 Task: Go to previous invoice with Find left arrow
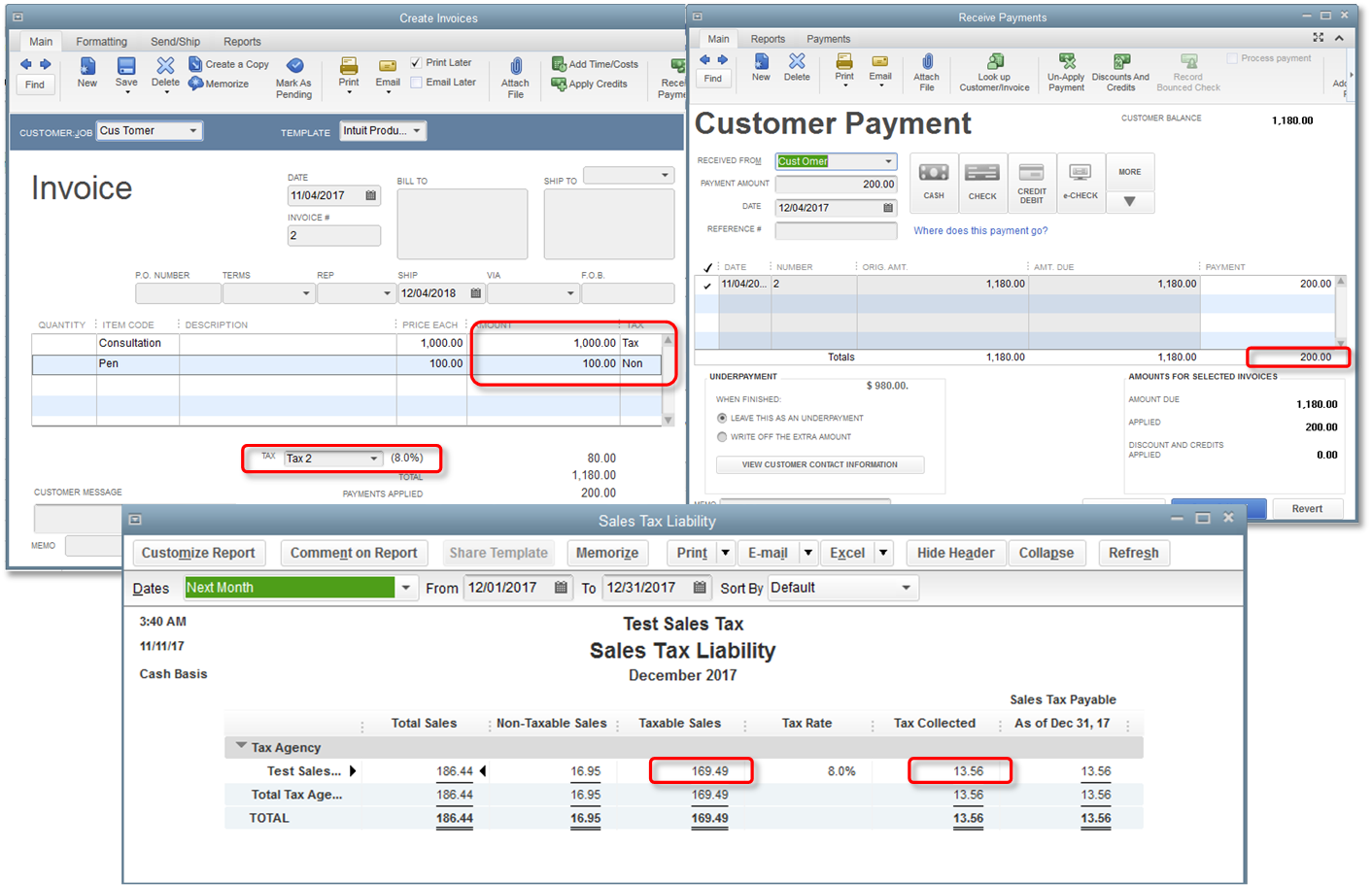coord(25,64)
